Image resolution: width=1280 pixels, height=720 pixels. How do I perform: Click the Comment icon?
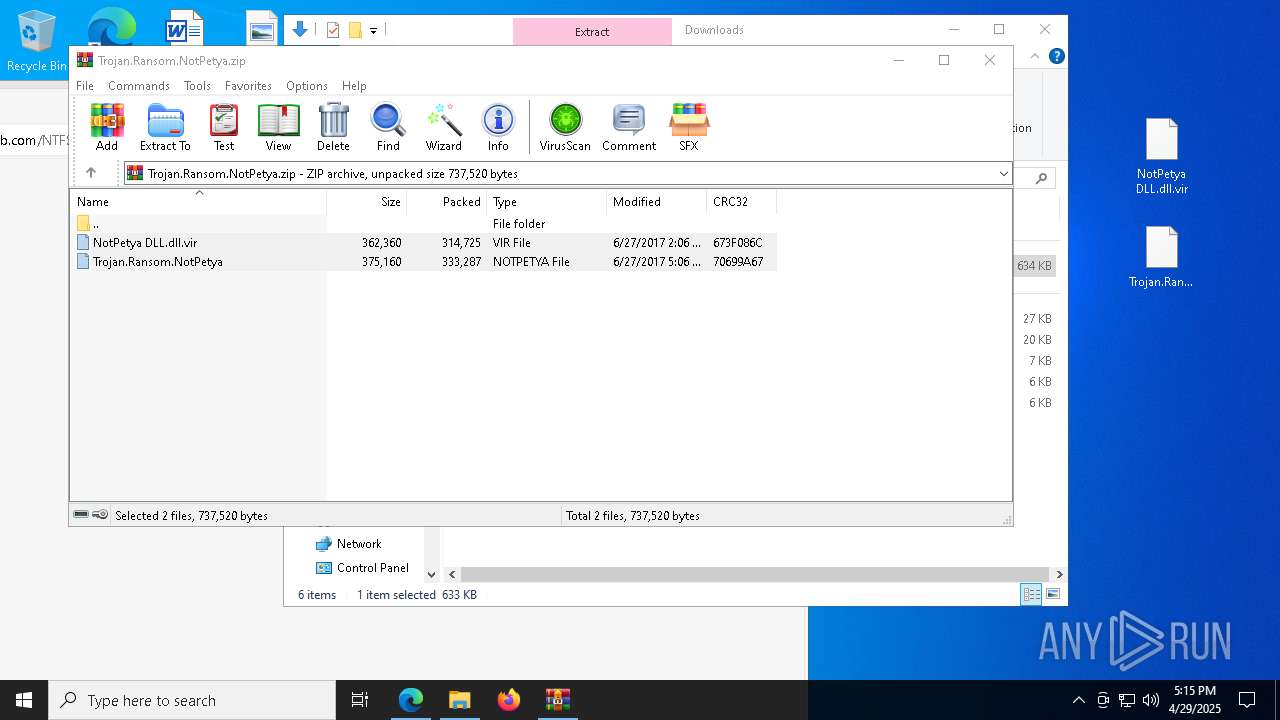point(629,127)
